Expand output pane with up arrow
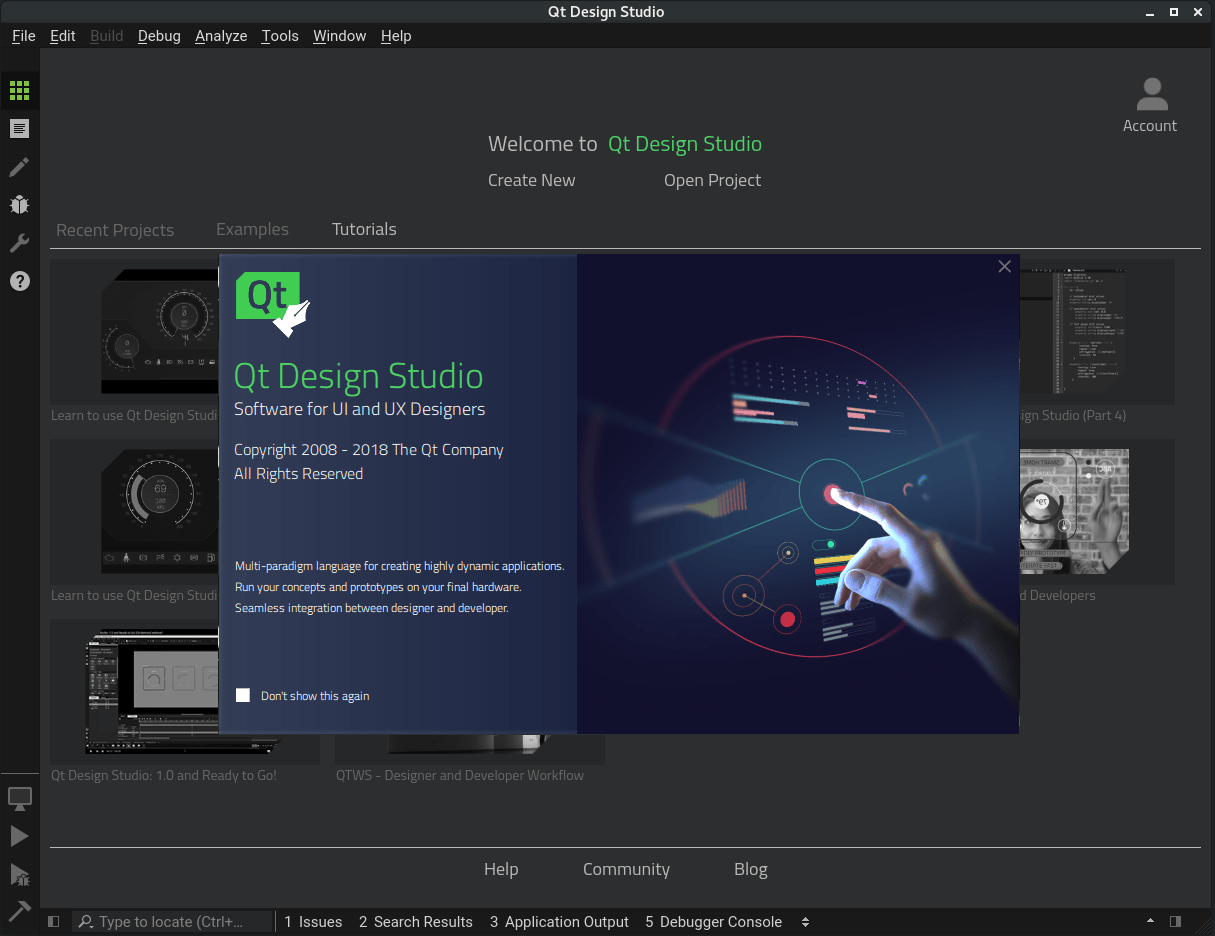The height and width of the screenshot is (936, 1215). (x=1150, y=922)
